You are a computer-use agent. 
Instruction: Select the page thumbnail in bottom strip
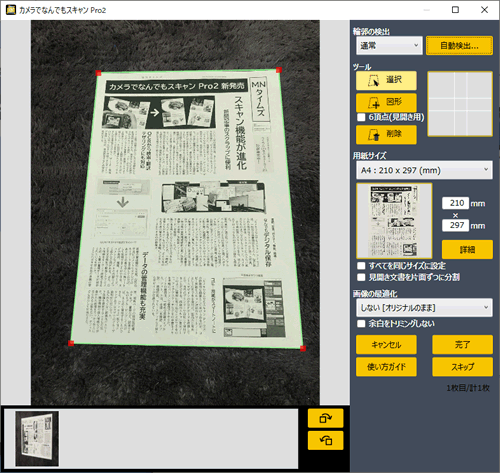tap(37, 438)
